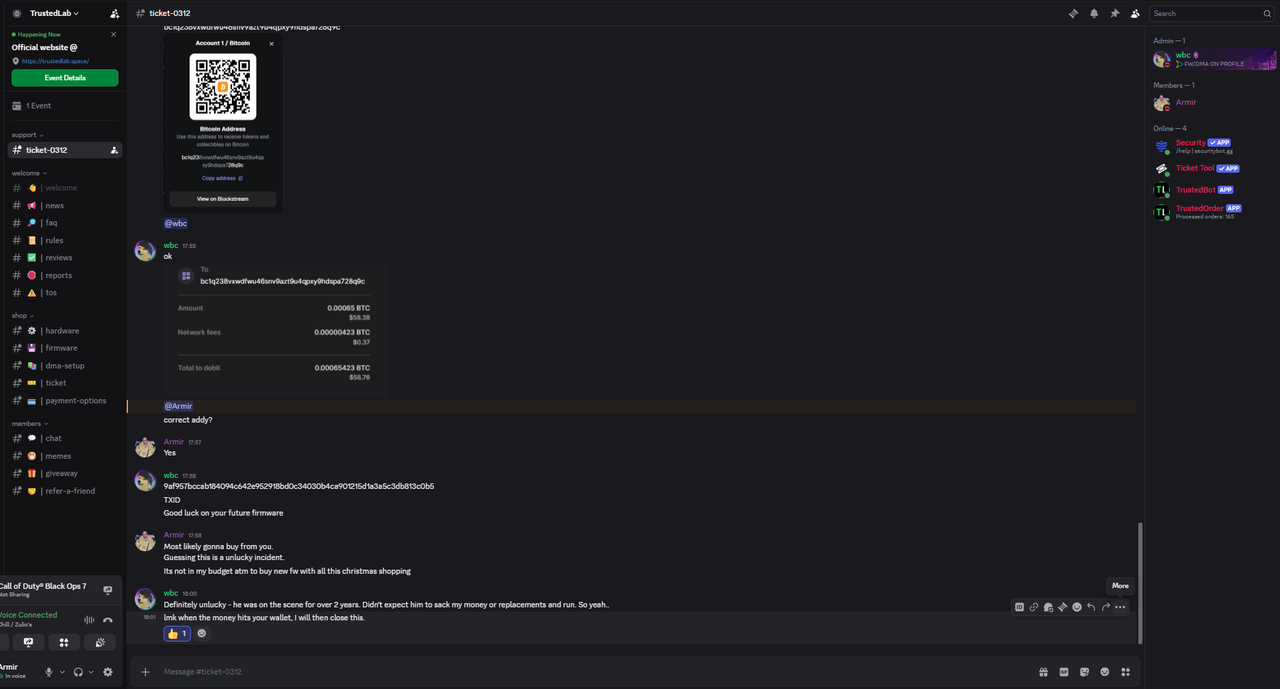
Task: Click Event Details button
Action: [65, 78]
